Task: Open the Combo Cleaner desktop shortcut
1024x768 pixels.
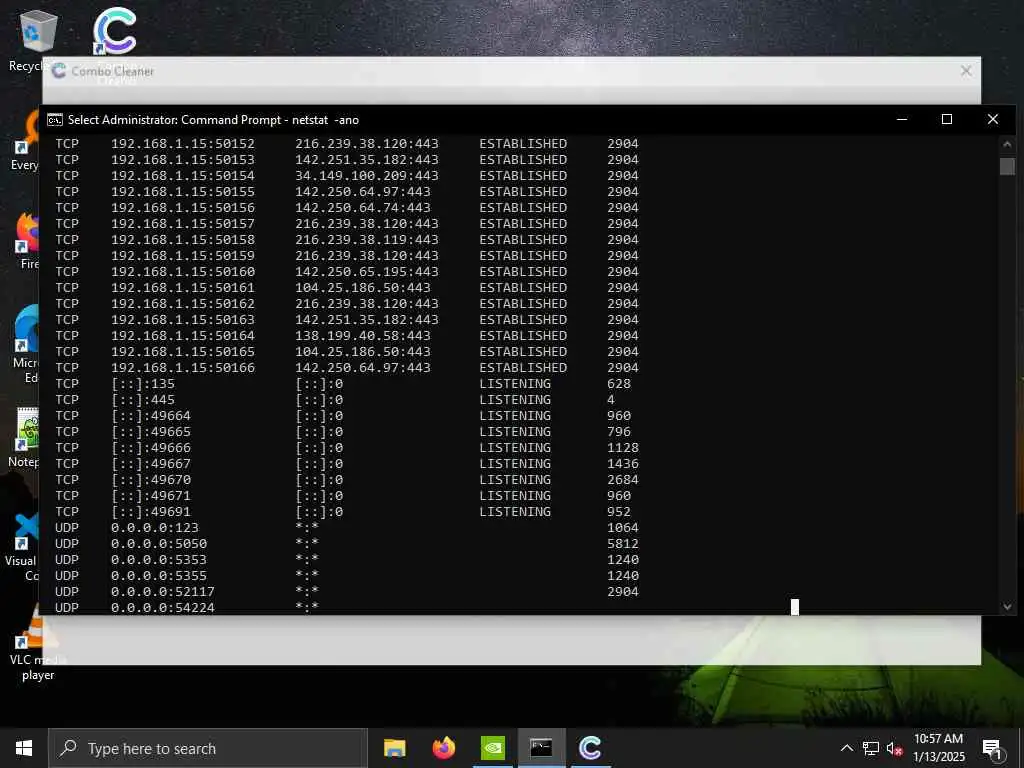Action: [114, 31]
